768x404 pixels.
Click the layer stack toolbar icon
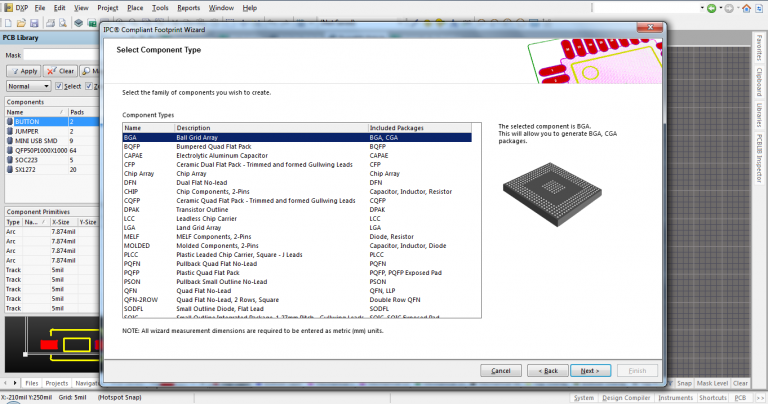pyautogui.click(x=78, y=23)
